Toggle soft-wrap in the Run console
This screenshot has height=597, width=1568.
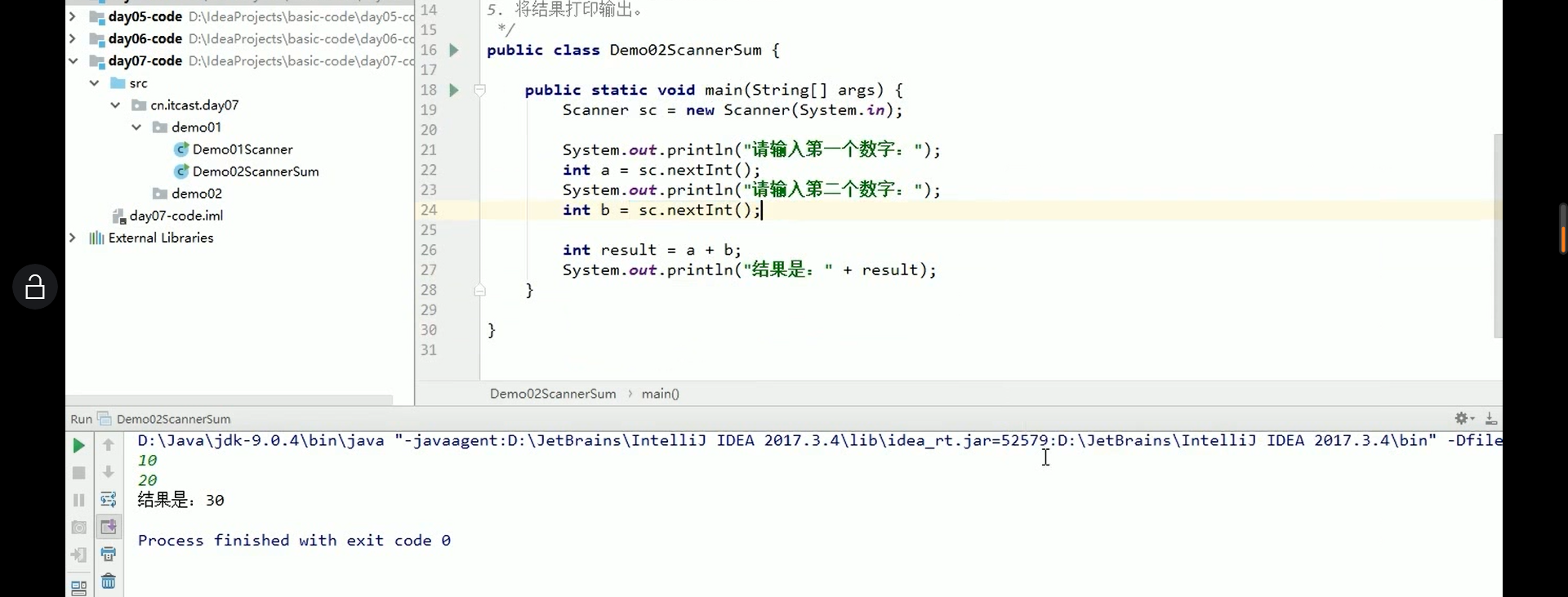point(108,499)
